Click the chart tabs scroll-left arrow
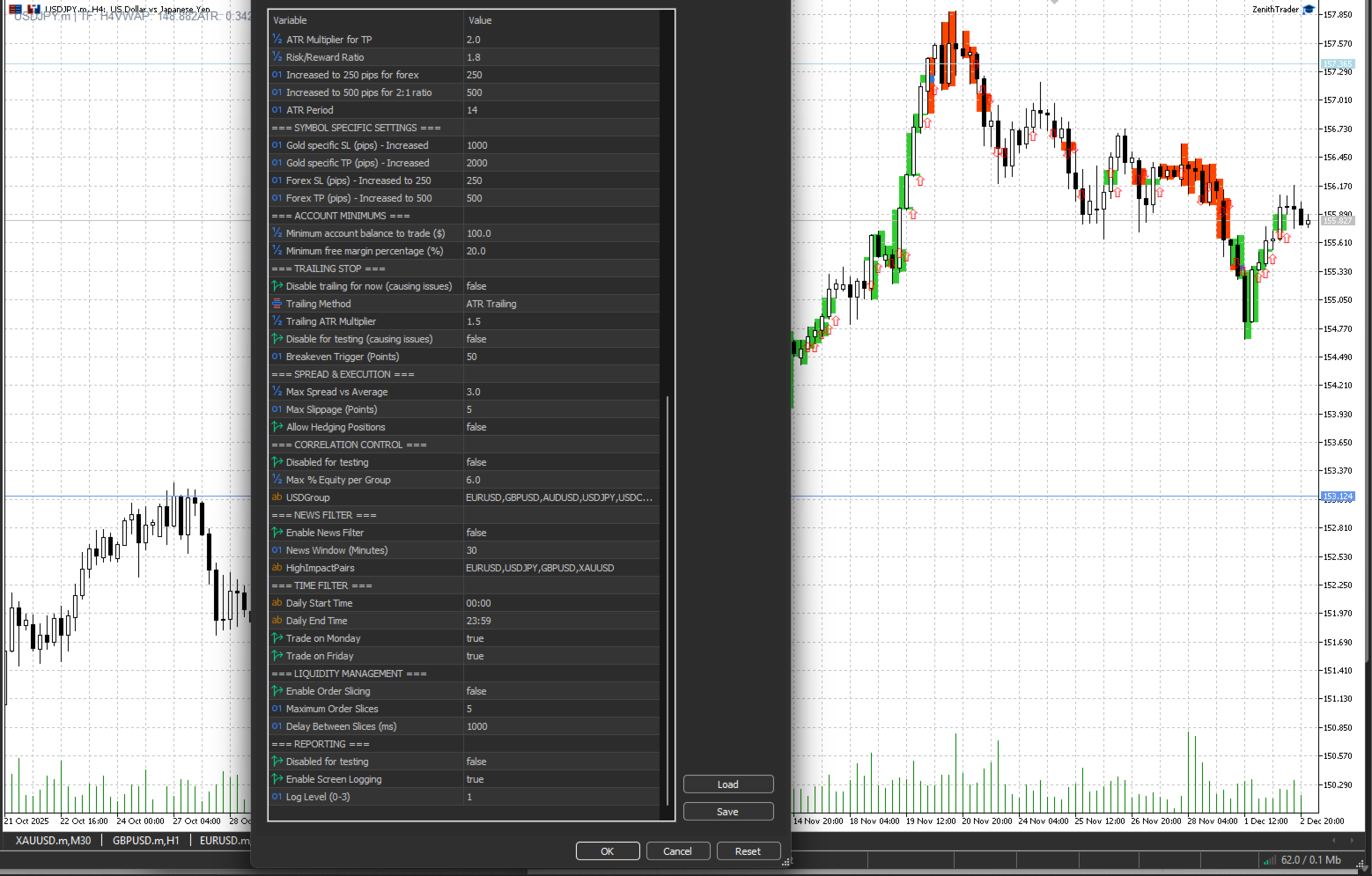Image resolution: width=1372 pixels, height=876 pixels. [x=1336, y=841]
